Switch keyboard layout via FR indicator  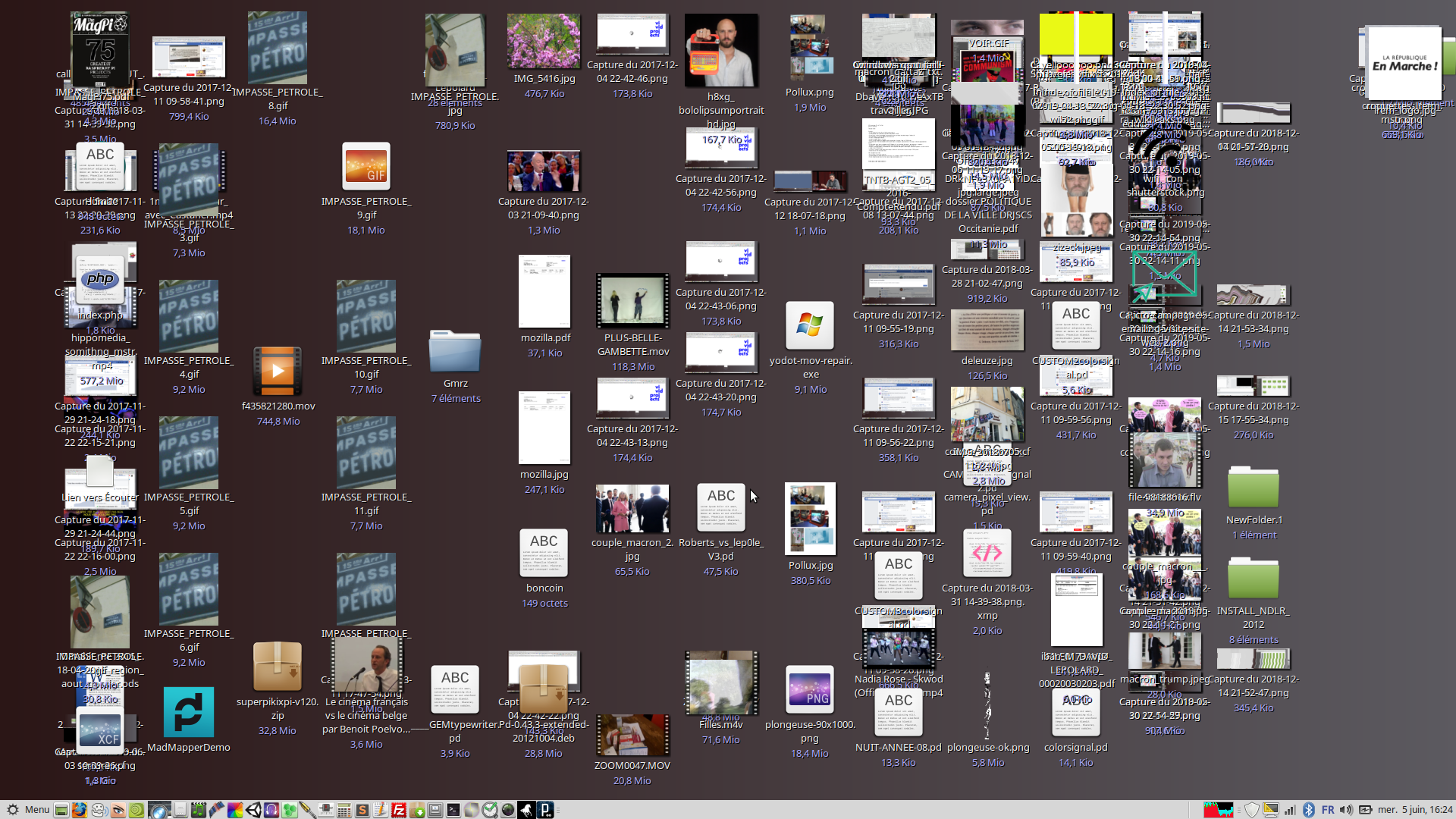(1328, 810)
